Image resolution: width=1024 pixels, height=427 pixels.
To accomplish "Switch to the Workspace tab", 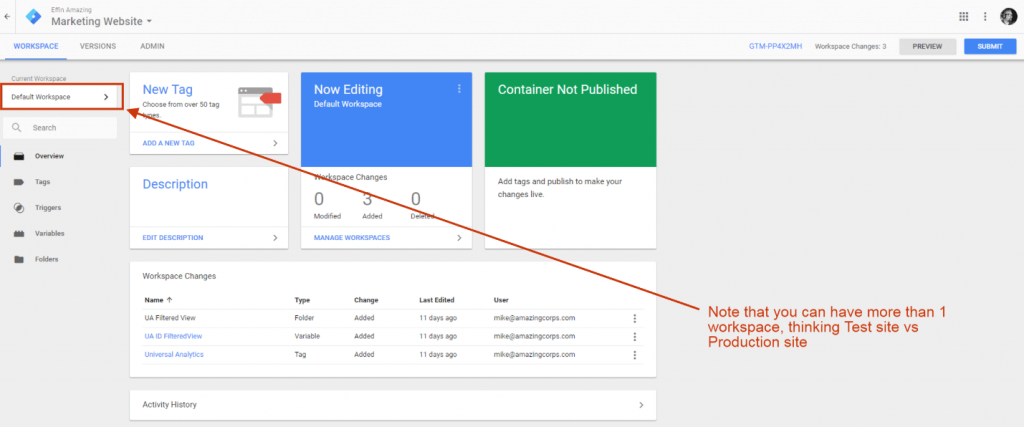I will pos(36,46).
